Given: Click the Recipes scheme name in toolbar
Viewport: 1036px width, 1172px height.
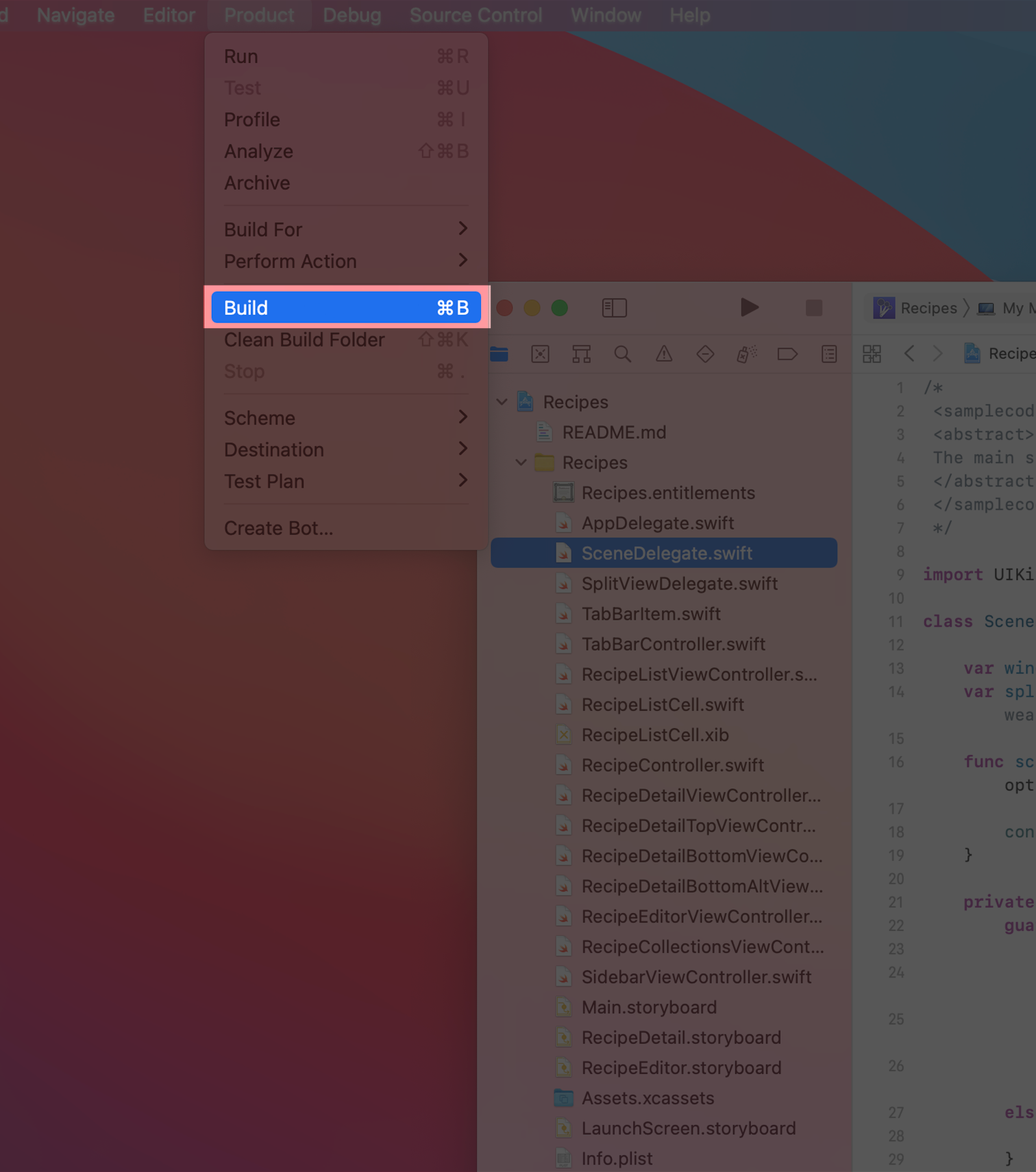Looking at the screenshot, I should coord(928,308).
